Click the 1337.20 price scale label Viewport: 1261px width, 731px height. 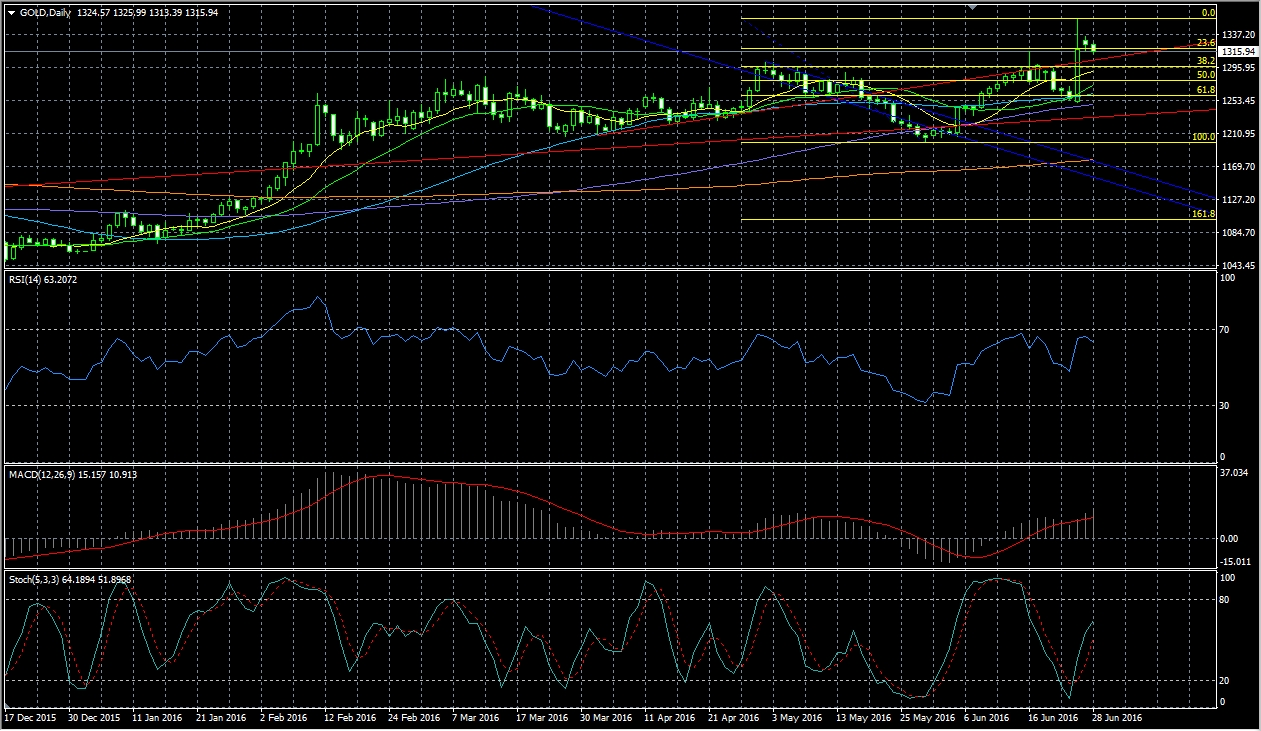[1239, 34]
